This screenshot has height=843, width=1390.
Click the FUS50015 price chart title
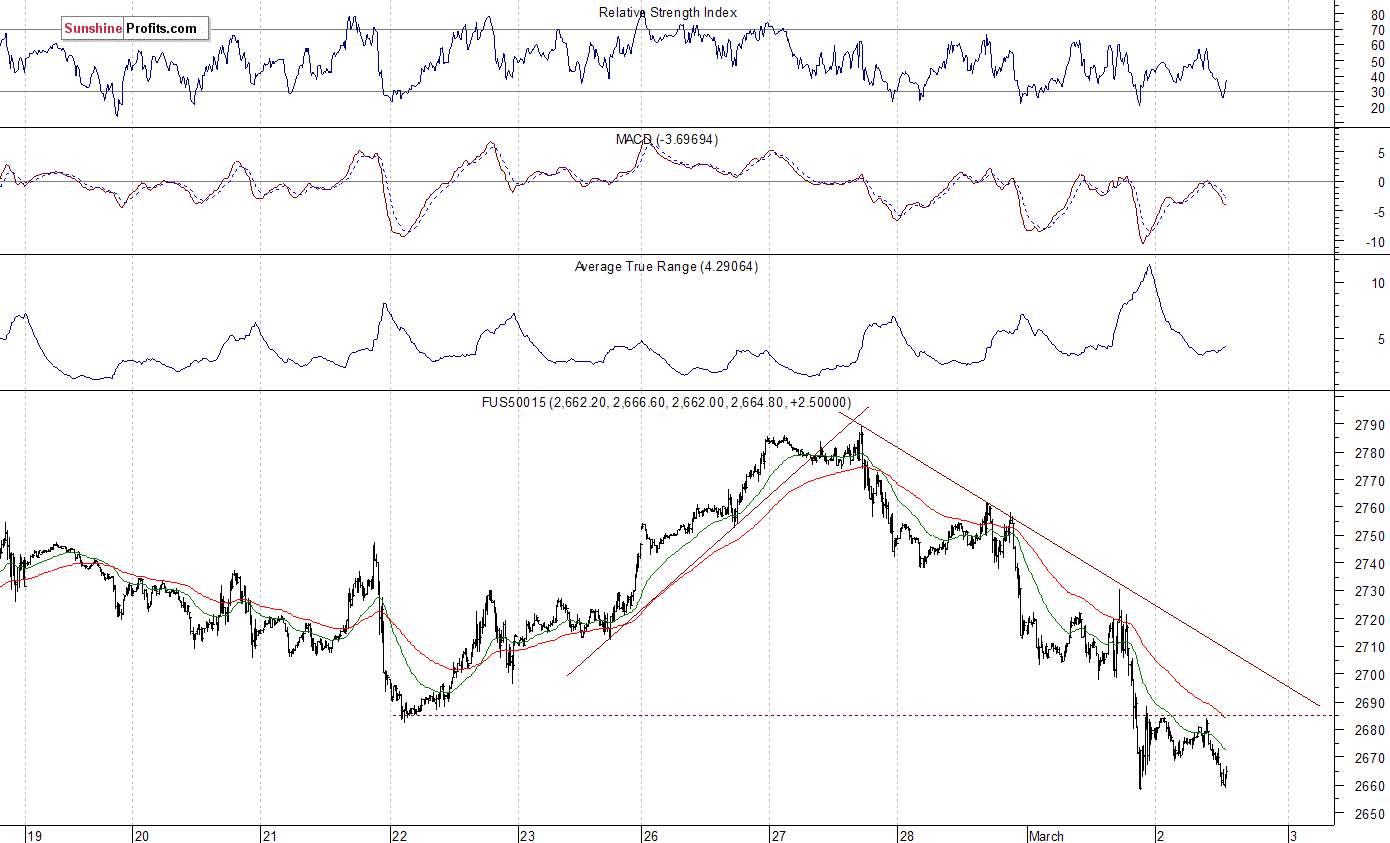pos(666,401)
